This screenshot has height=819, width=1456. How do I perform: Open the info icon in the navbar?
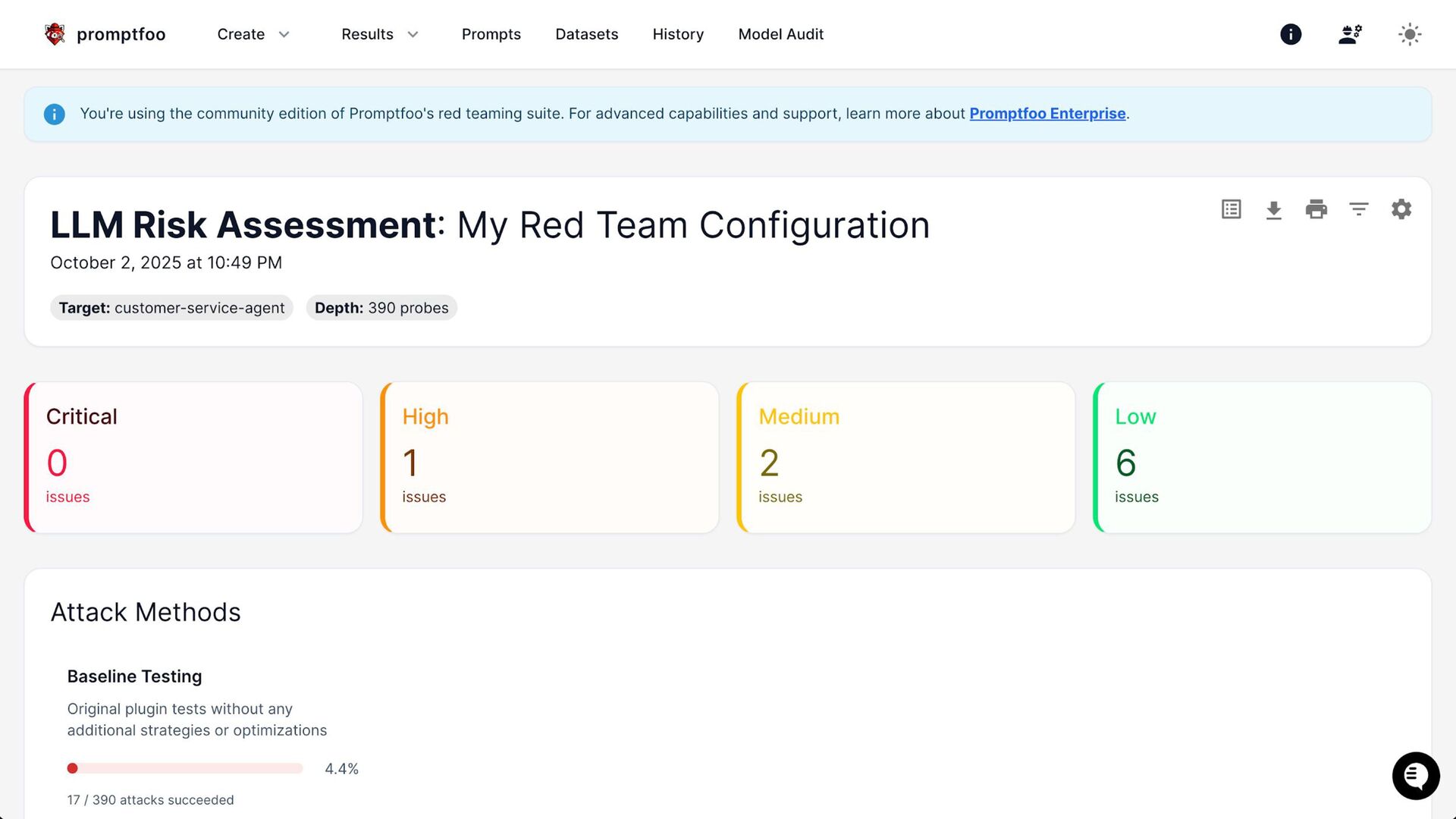(1290, 34)
